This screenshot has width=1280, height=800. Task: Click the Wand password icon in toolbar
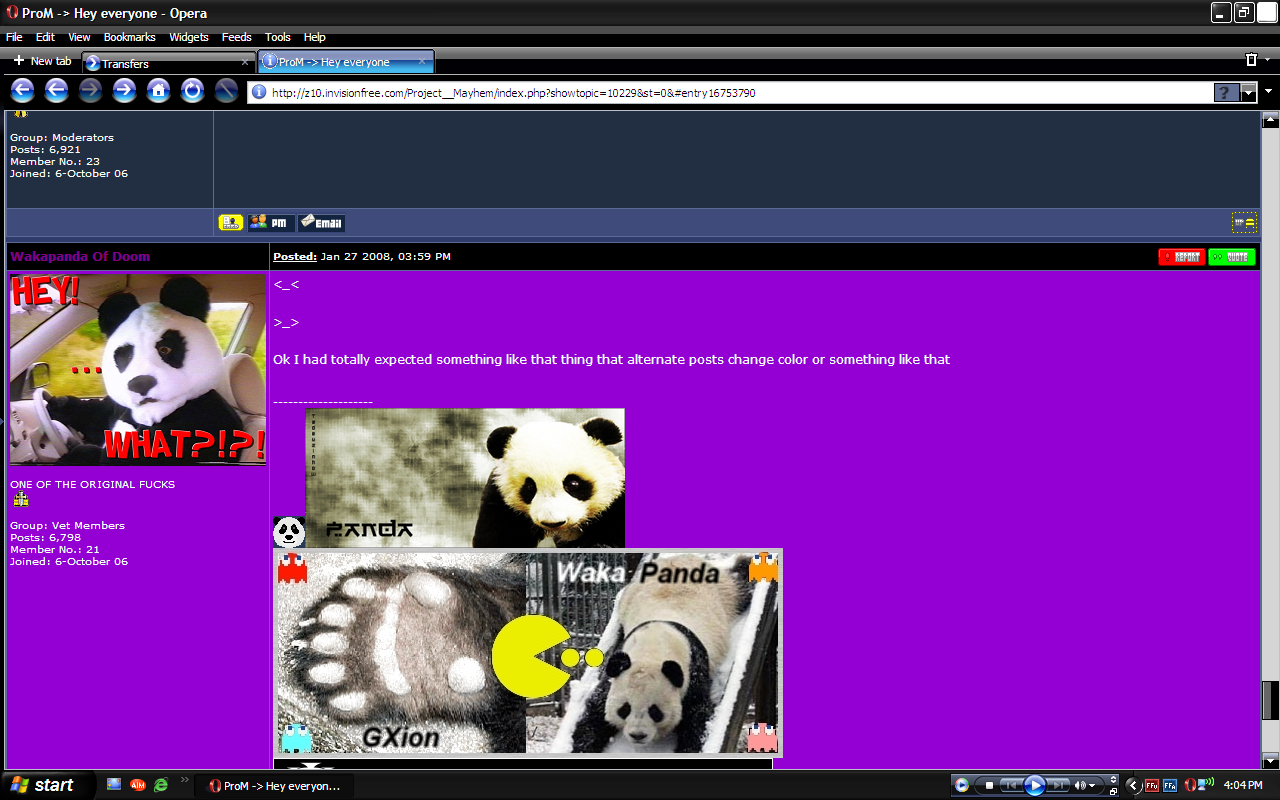[x=226, y=91]
